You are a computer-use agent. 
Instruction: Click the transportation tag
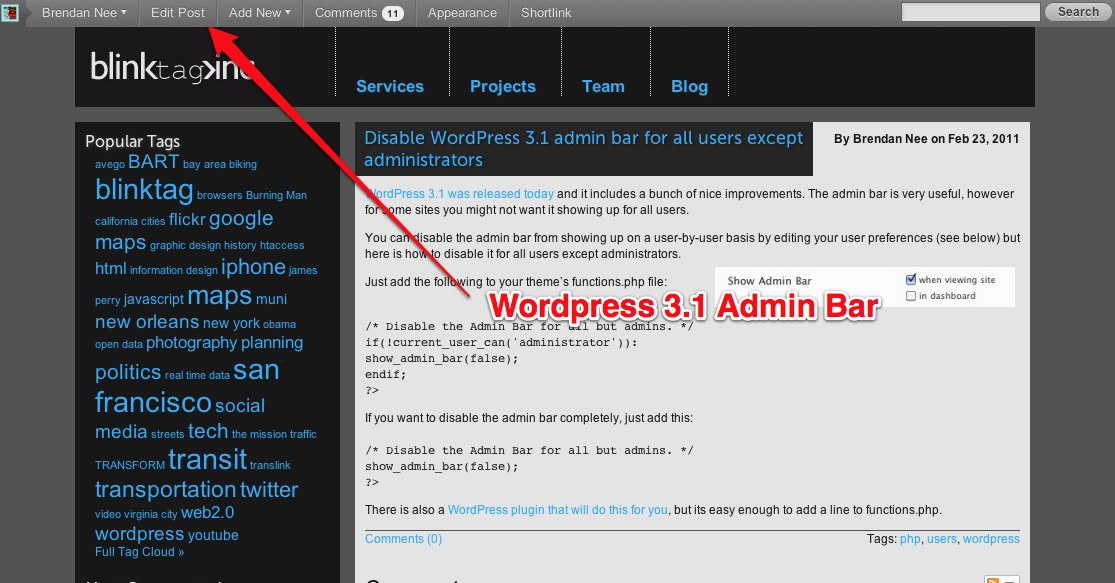(166, 490)
